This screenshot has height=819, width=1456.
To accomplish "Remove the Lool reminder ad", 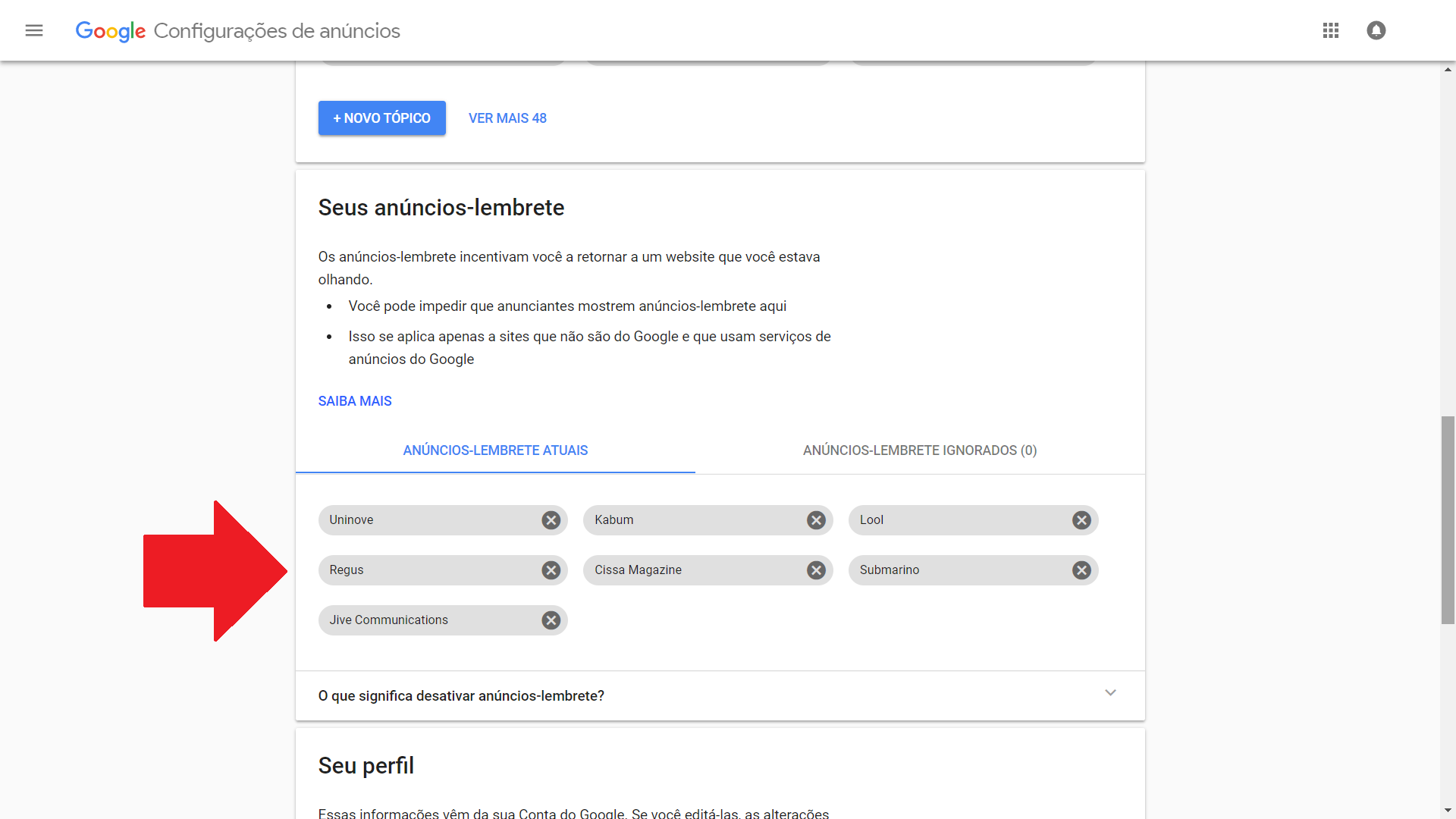I will coord(1082,520).
